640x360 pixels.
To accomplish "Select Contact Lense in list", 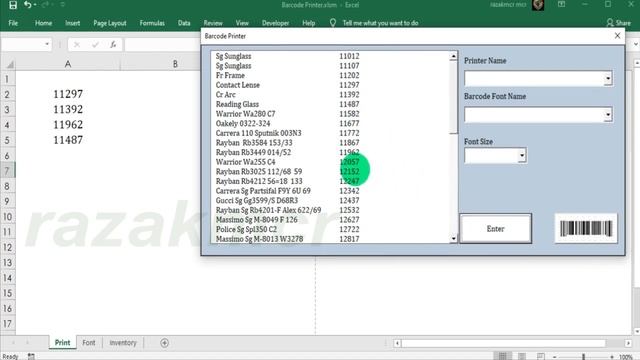I will click(331, 85).
